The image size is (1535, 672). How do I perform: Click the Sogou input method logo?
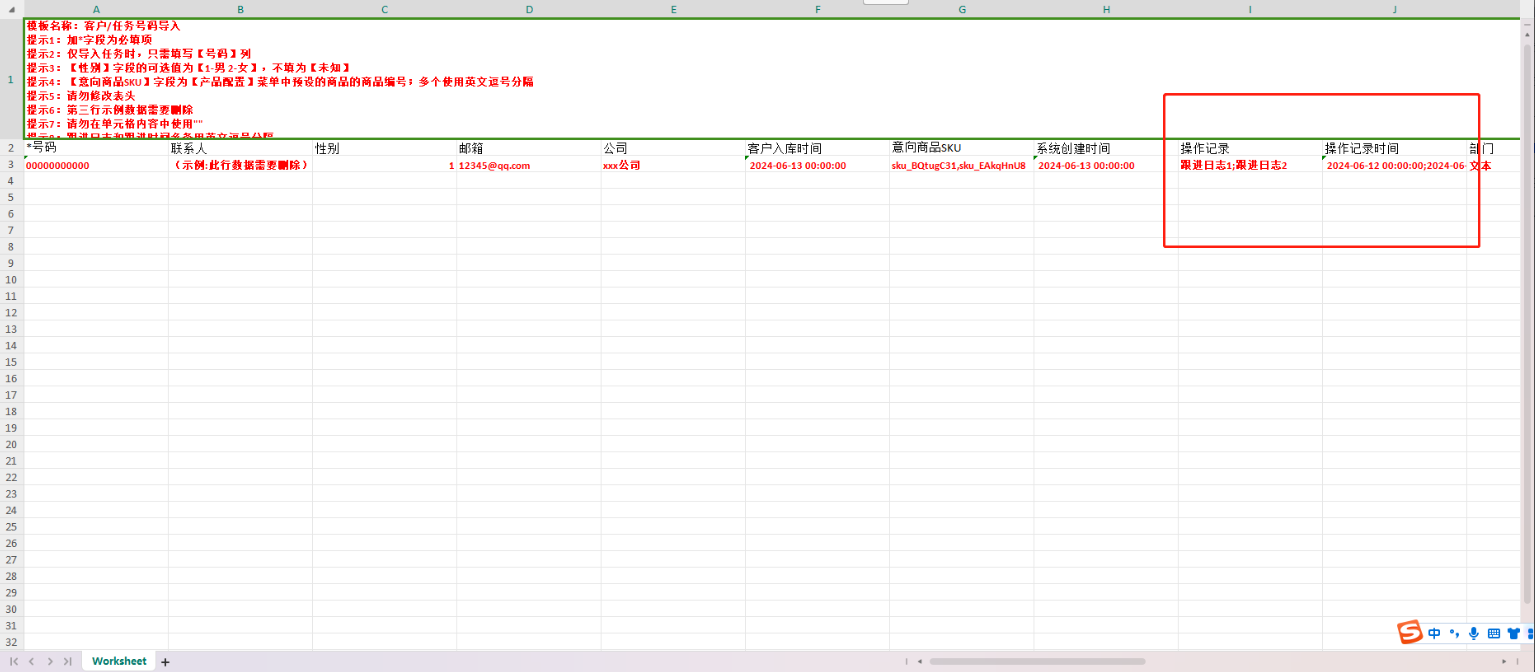point(1410,633)
